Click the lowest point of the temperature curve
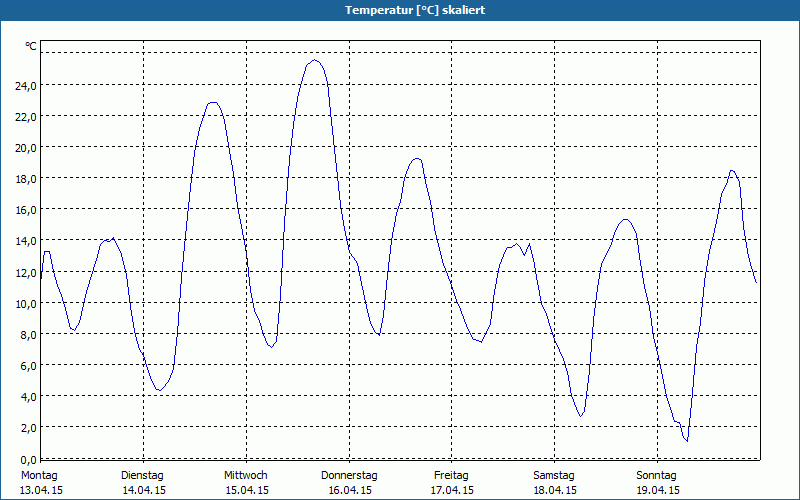Image resolution: width=800 pixels, height=500 pixels. tap(687, 441)
